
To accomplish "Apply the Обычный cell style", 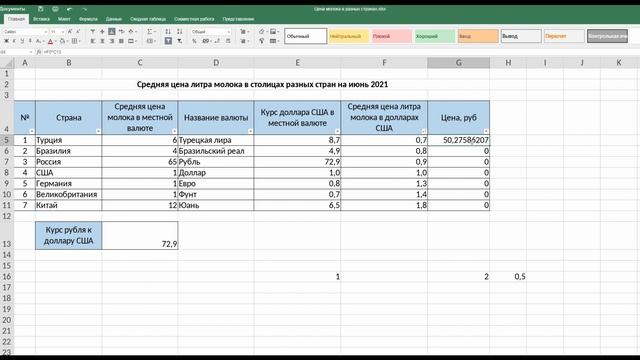I will tap(306, 36).
